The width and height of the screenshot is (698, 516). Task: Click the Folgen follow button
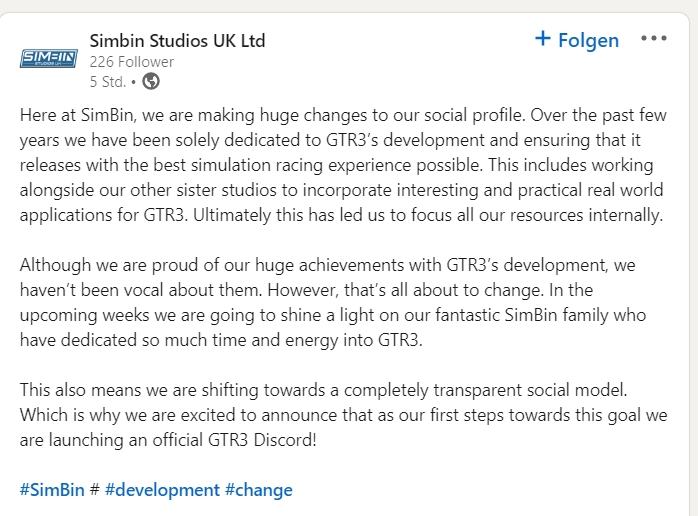[577, 40]
